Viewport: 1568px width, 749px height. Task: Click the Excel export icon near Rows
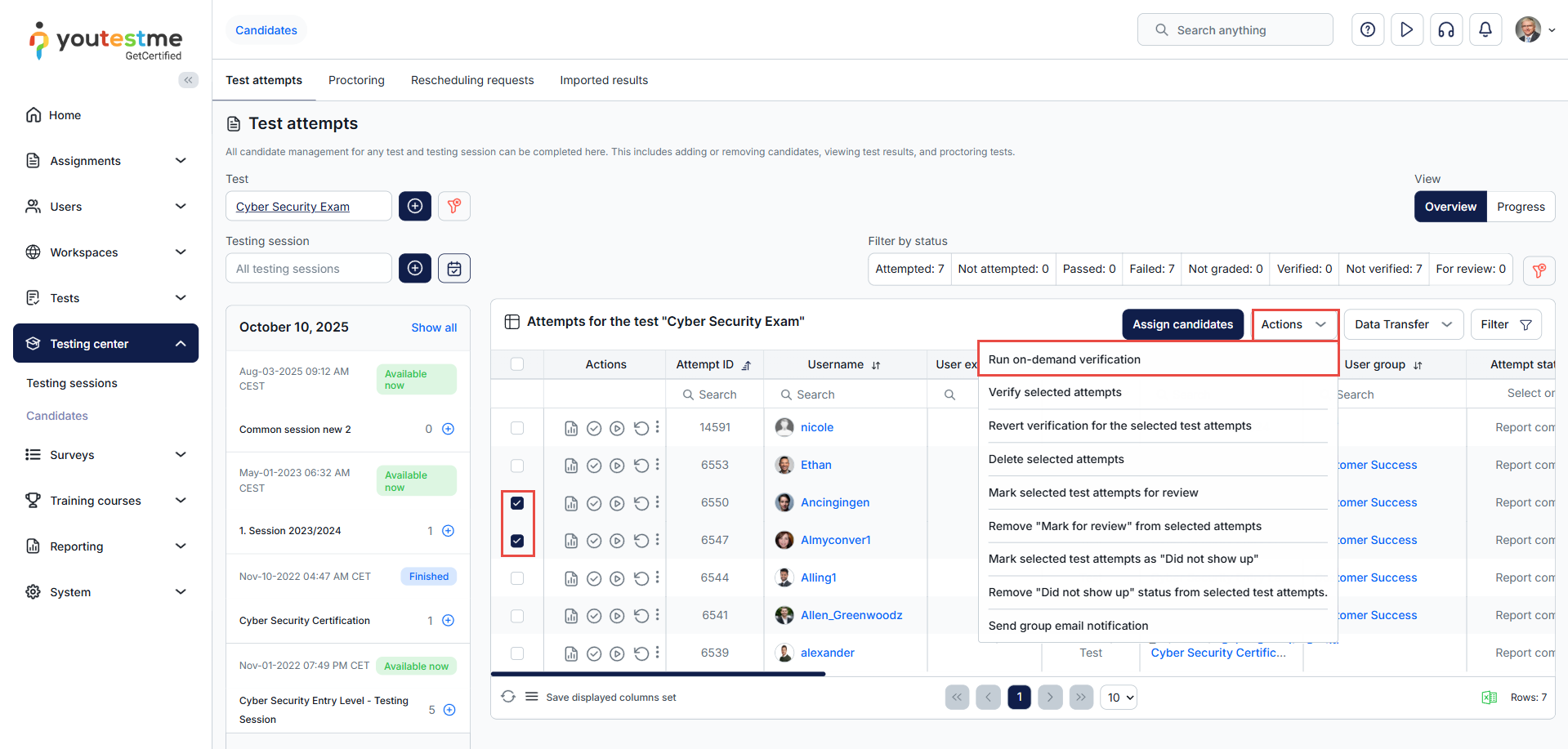[x=1489, y=698]
